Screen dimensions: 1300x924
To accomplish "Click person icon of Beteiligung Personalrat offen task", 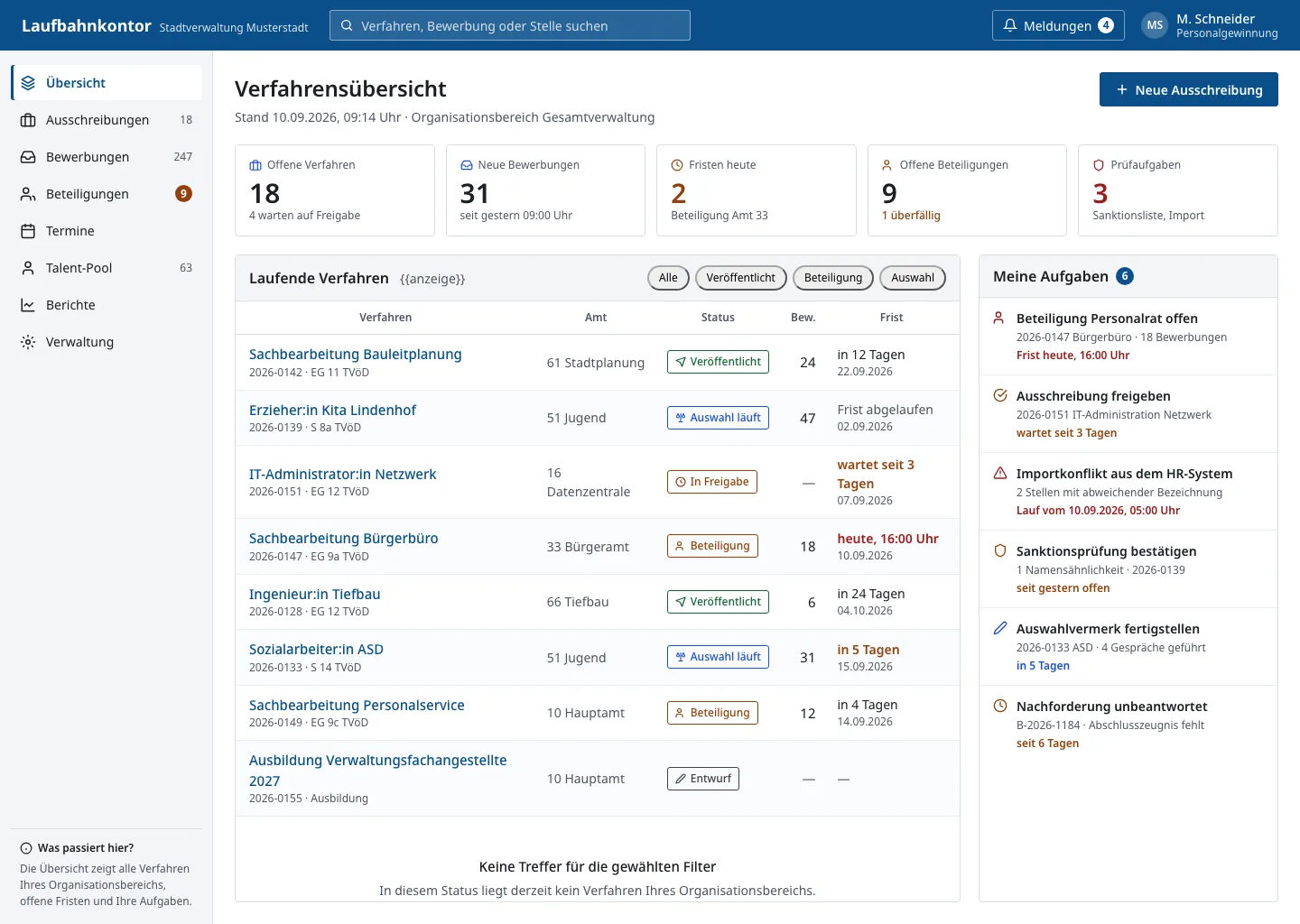I will pos(999,318).
